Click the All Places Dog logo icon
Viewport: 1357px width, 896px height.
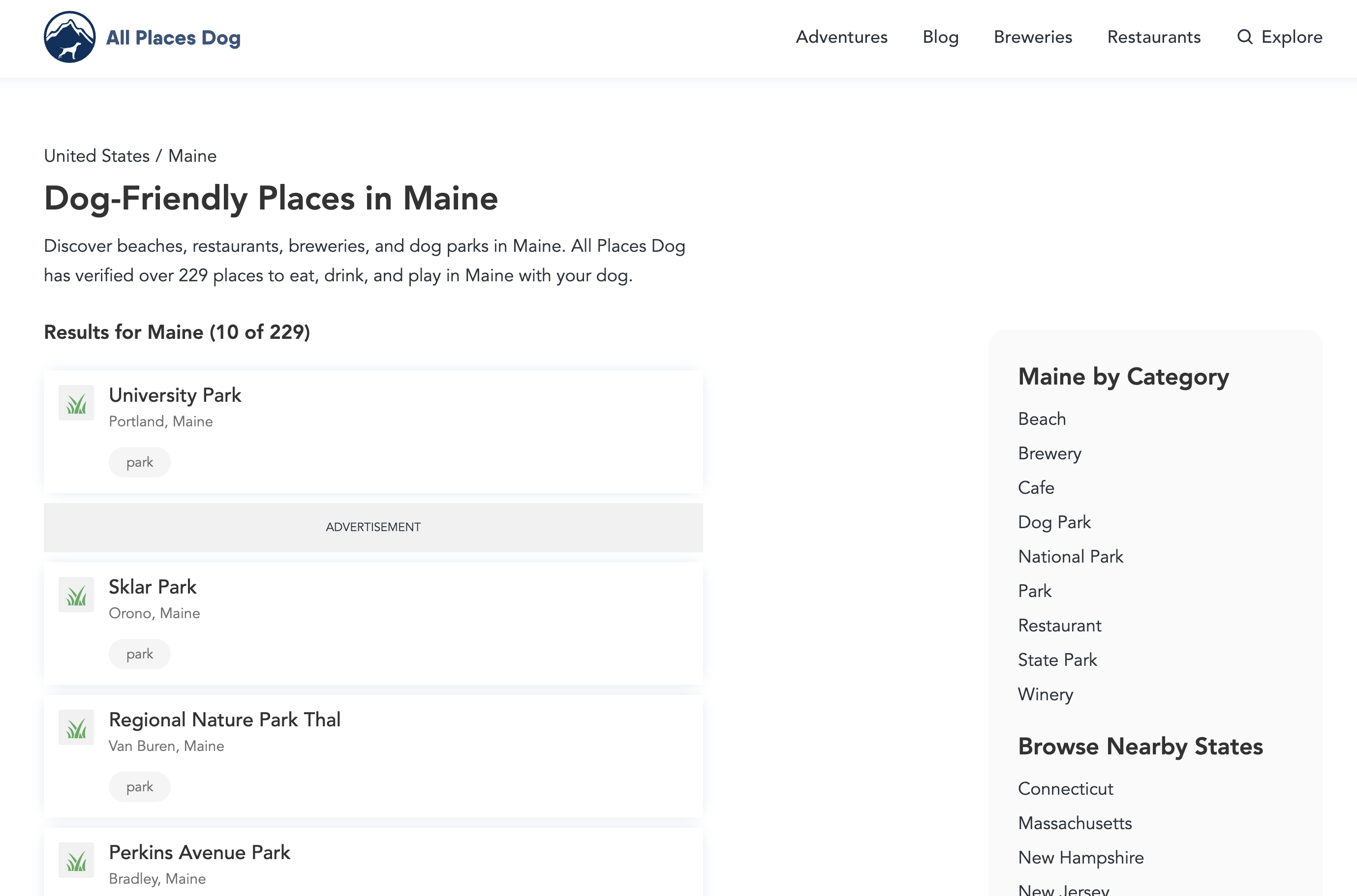(69, 37)
